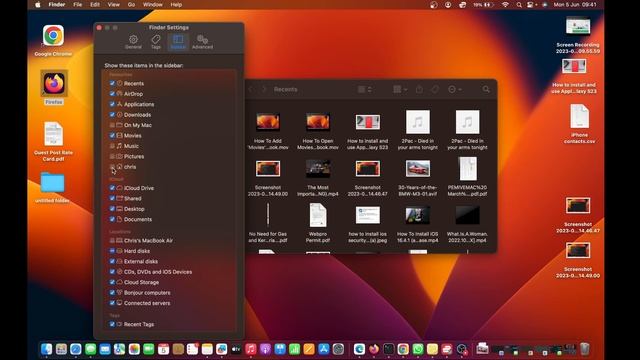
Task: Open the View menu
Action: 113,5
